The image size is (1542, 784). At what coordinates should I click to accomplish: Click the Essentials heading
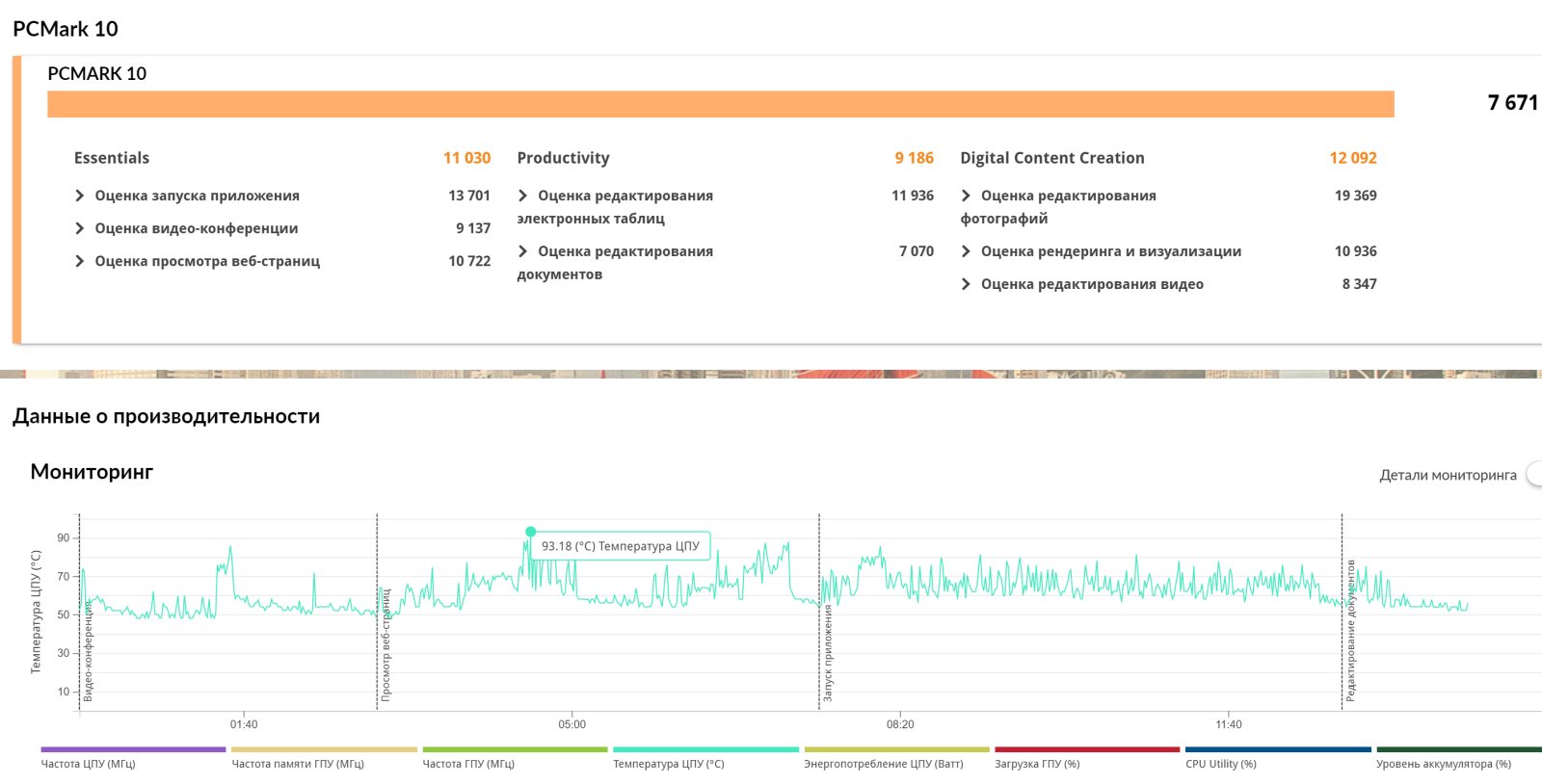pyautogui.click(x=112, y=158)
